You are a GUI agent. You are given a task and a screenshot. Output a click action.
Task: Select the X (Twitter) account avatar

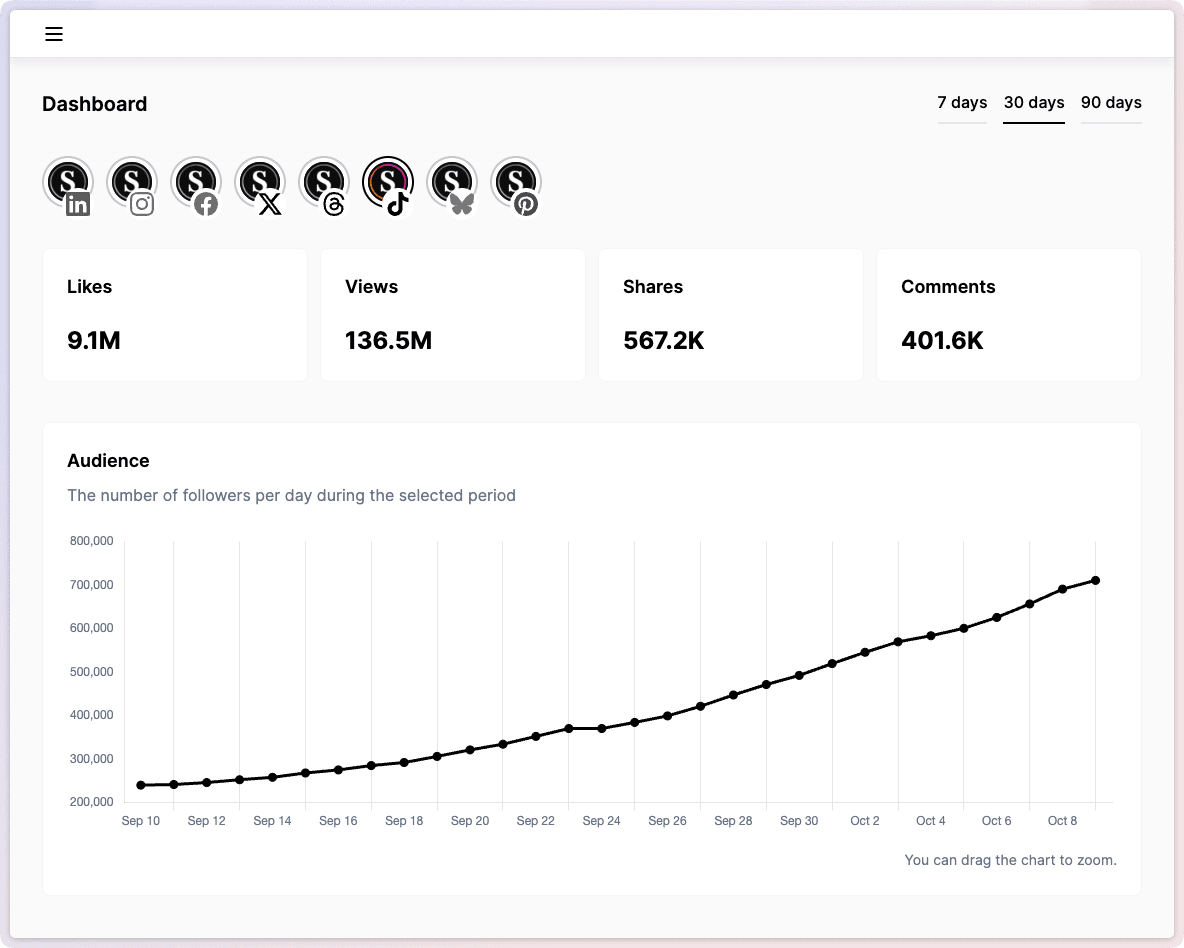[260, 184]
